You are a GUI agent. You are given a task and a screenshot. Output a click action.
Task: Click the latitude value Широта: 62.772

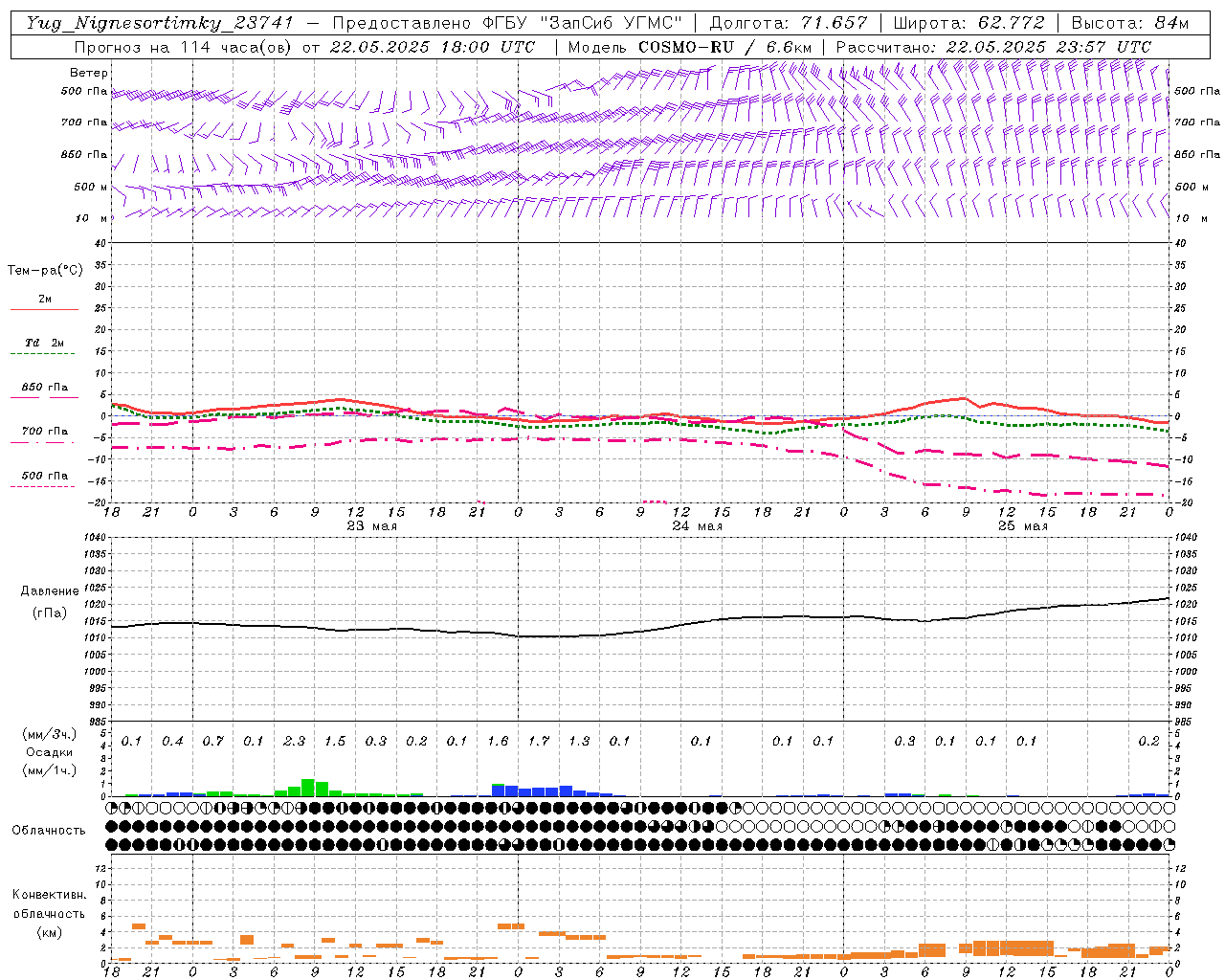(x=969, y=23)
